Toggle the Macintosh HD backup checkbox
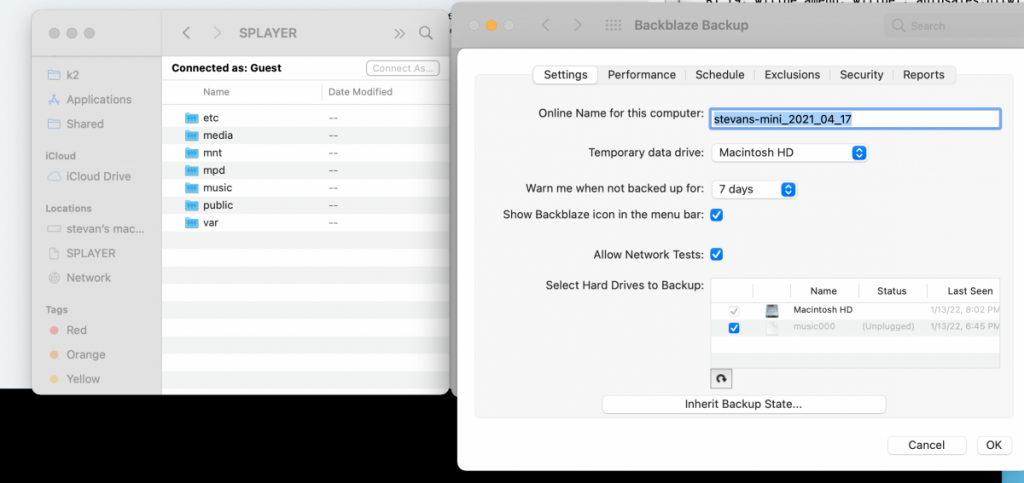This screenshot has height=483, width=1024. (734, 311)
